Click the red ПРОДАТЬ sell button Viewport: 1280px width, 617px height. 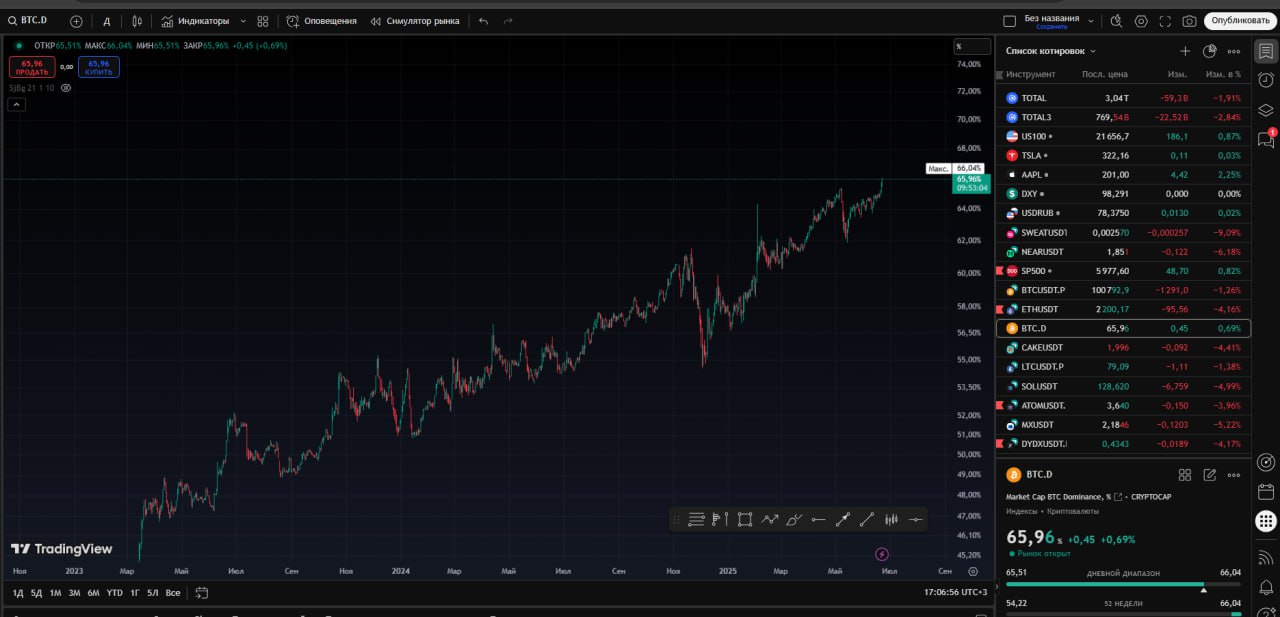point(32,67)
